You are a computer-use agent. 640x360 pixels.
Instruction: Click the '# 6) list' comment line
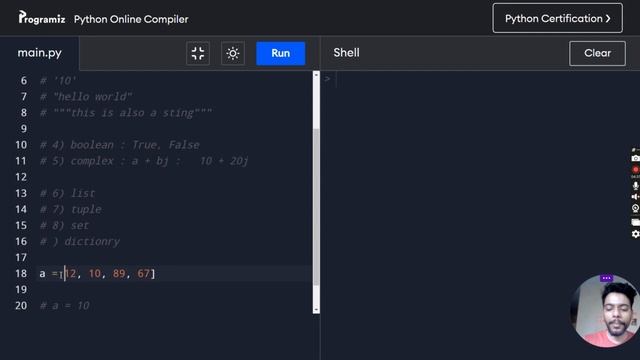point(67,193)
